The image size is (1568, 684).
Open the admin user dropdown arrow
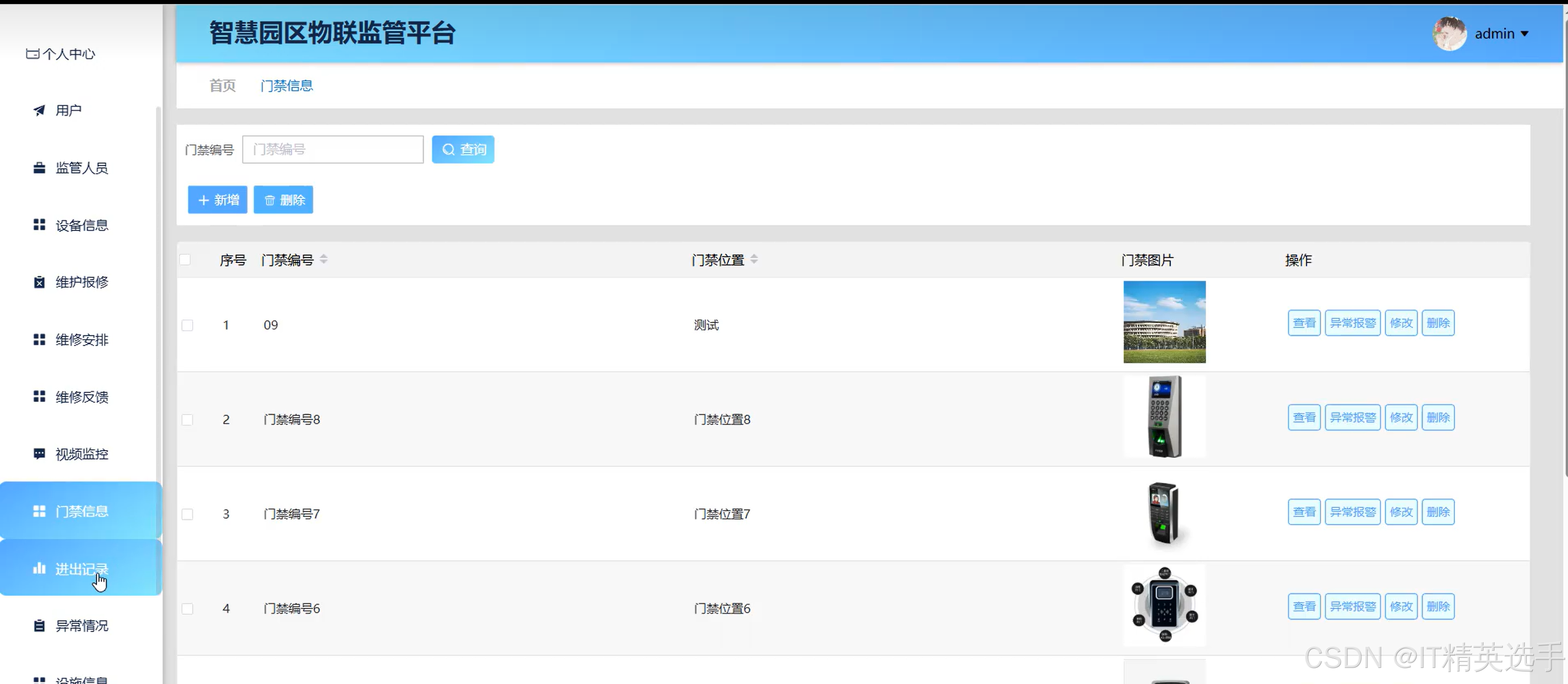click(x=1525, y=34)
